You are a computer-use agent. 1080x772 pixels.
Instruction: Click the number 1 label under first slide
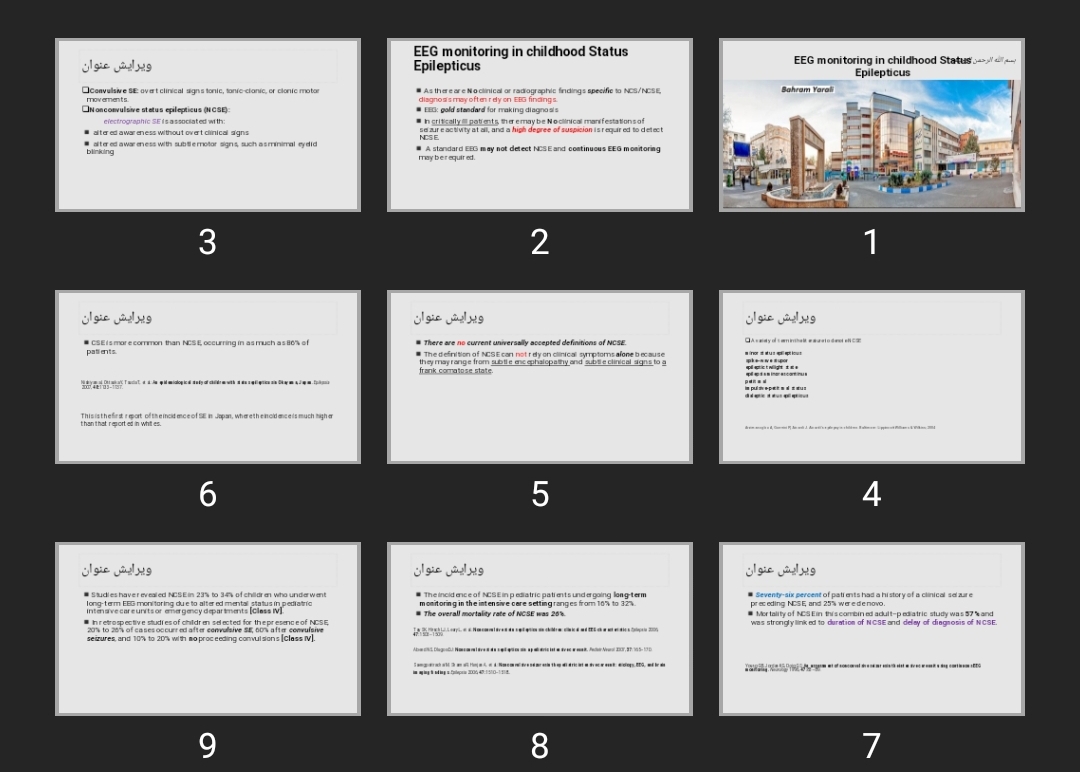tap(871, 242)
